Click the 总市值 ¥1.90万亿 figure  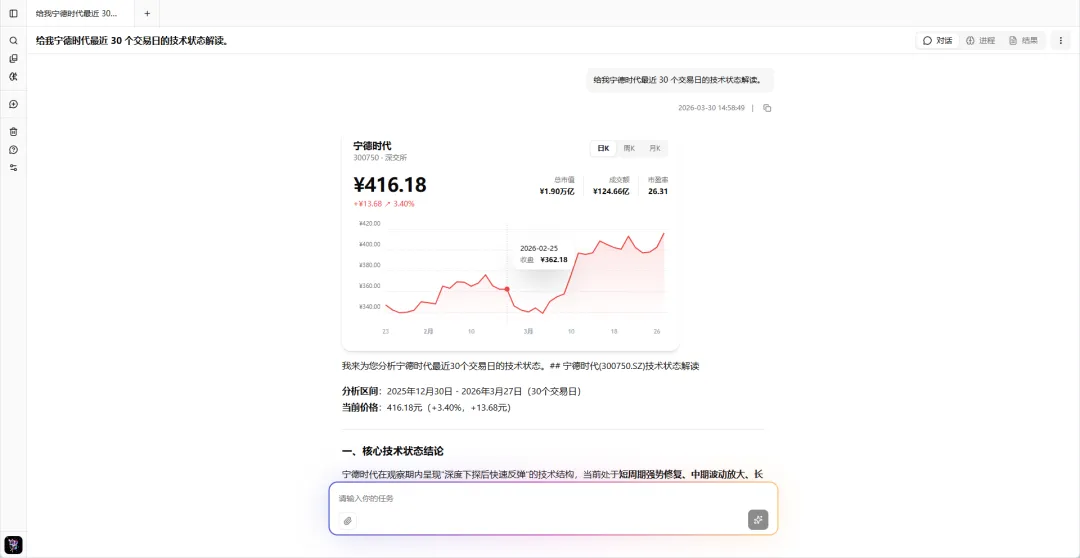click(x=557, y=186)
